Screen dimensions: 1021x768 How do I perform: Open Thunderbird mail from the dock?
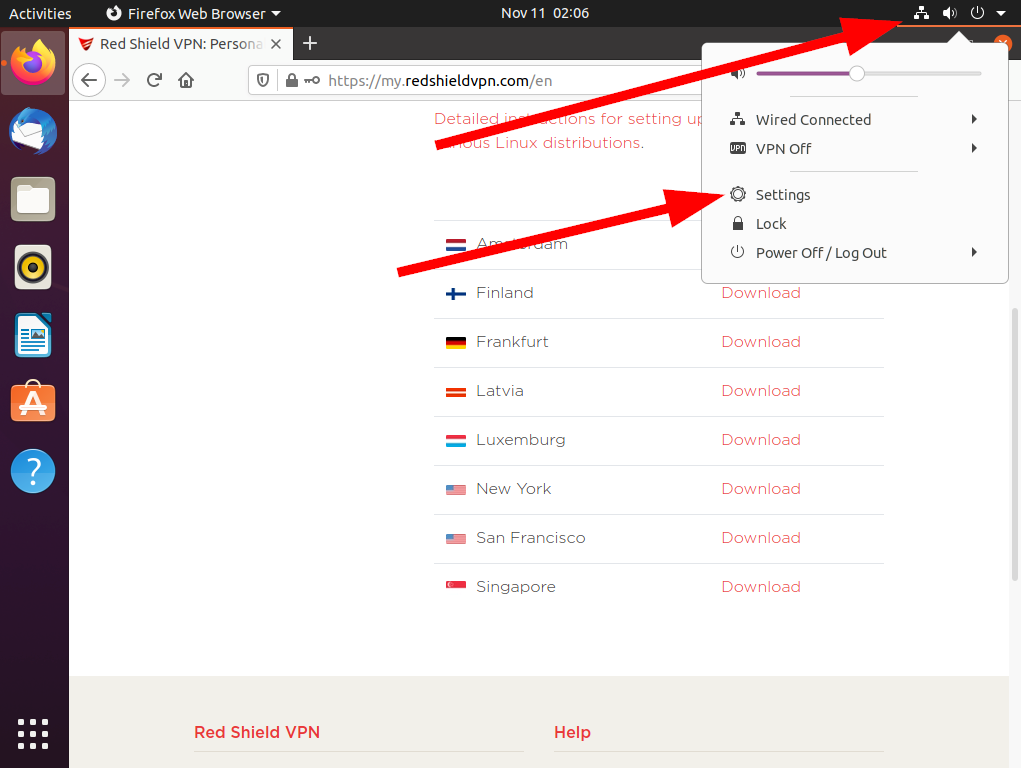click(x=33, y=131)
